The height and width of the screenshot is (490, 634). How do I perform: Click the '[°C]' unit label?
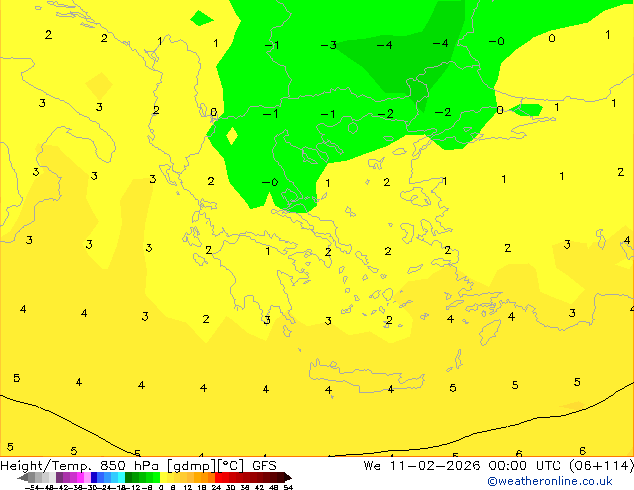[x=231, y=466]
